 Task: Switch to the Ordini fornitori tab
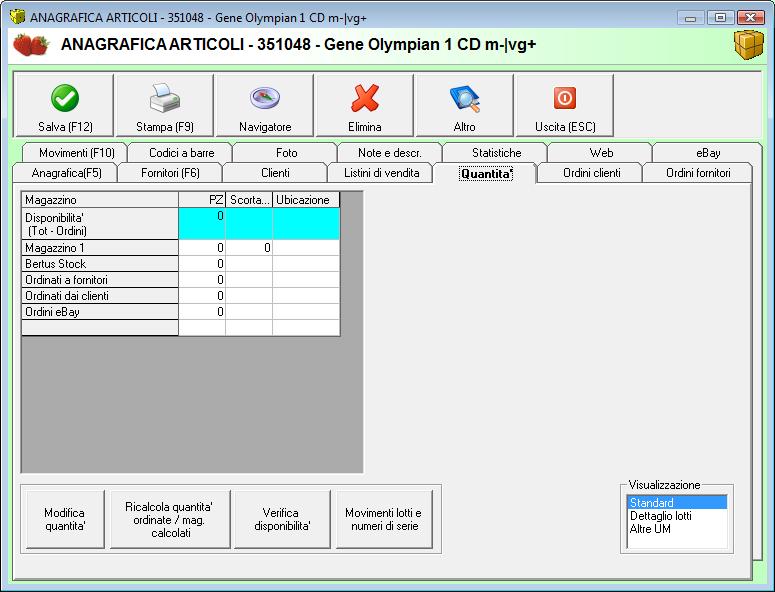point(698,173)
